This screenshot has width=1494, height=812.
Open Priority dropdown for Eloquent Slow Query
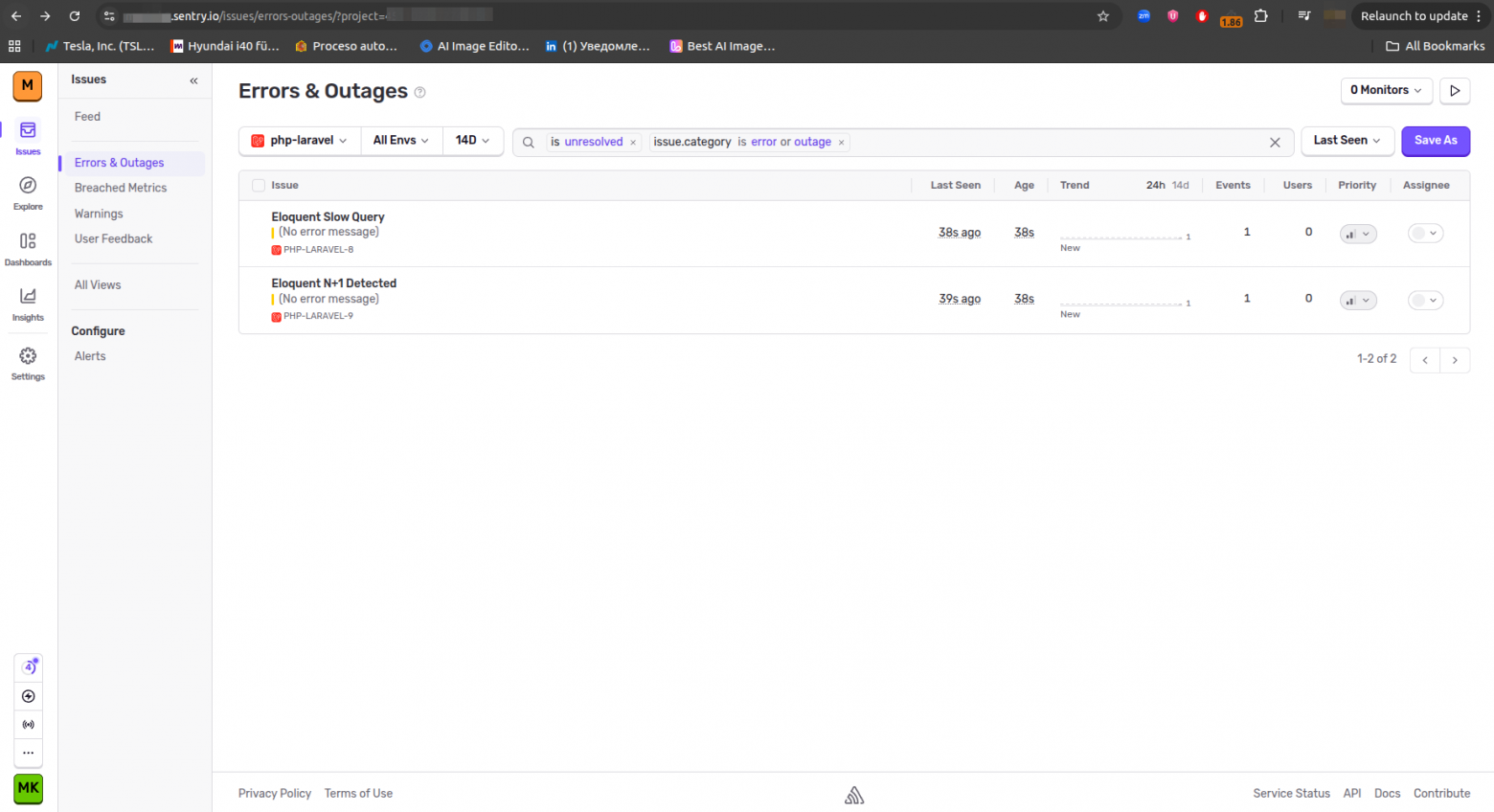coord(1357,233)
